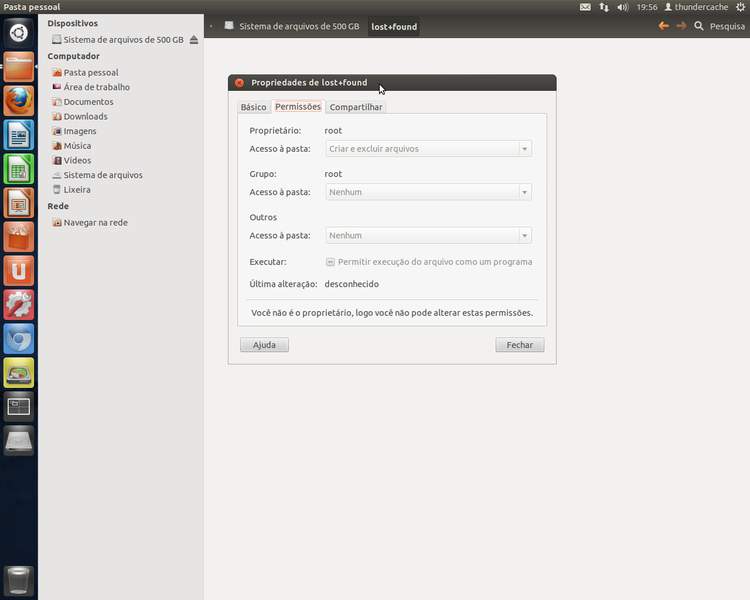Open Lixeira in sidebar
The height and width of the screenshot is (600, 750).
click(x=71, y=189)
